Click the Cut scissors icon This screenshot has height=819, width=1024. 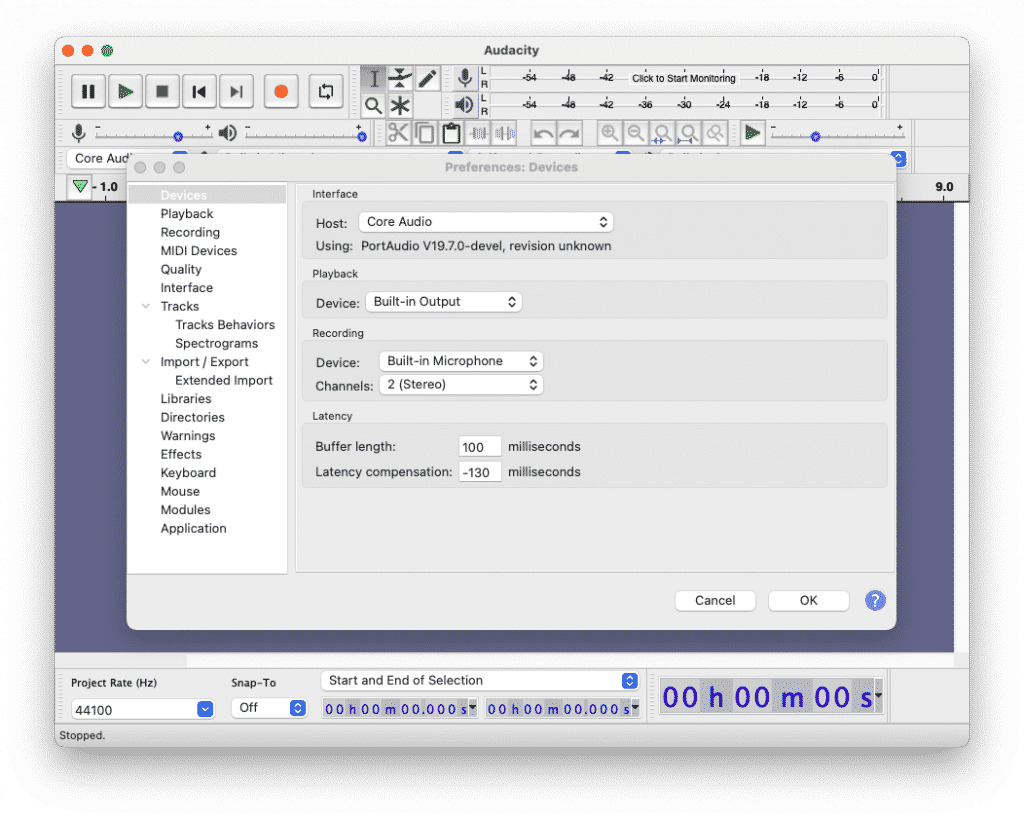(x=398, y=133)
